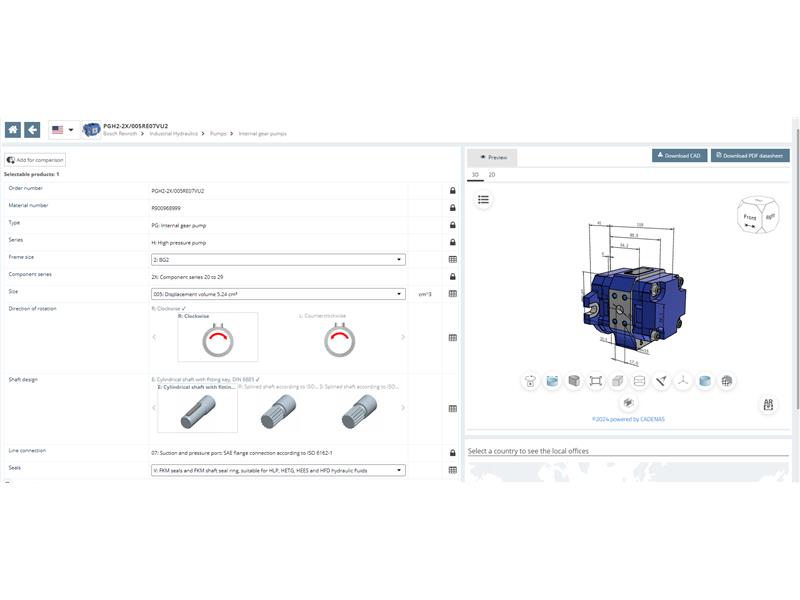Click the lock icon in Order number row
The width and height of the screenshot is (800, 600).
coord(453,190)
